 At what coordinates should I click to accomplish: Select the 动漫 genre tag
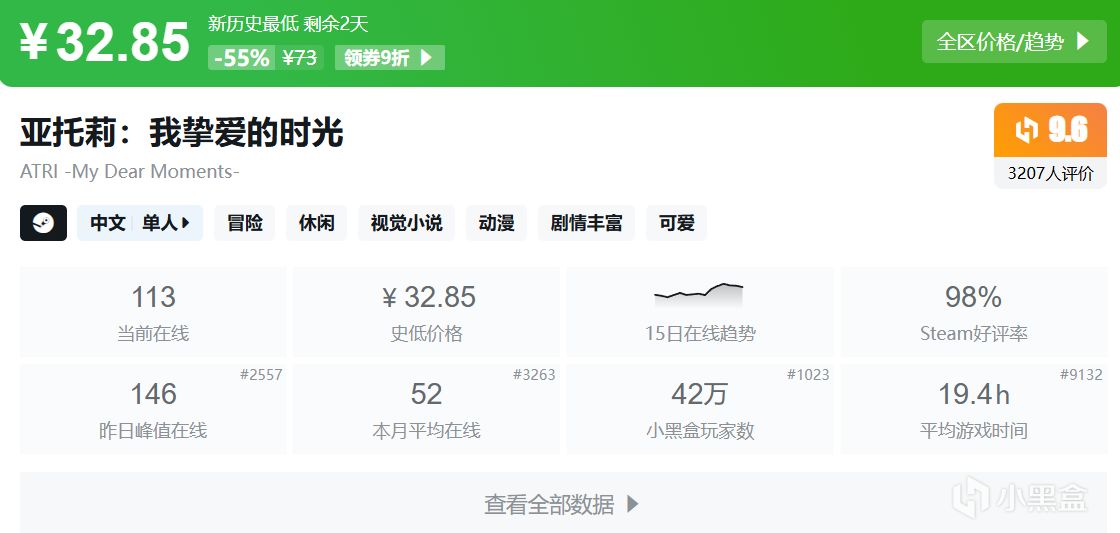pyautogui.click(x=496, y=223)
